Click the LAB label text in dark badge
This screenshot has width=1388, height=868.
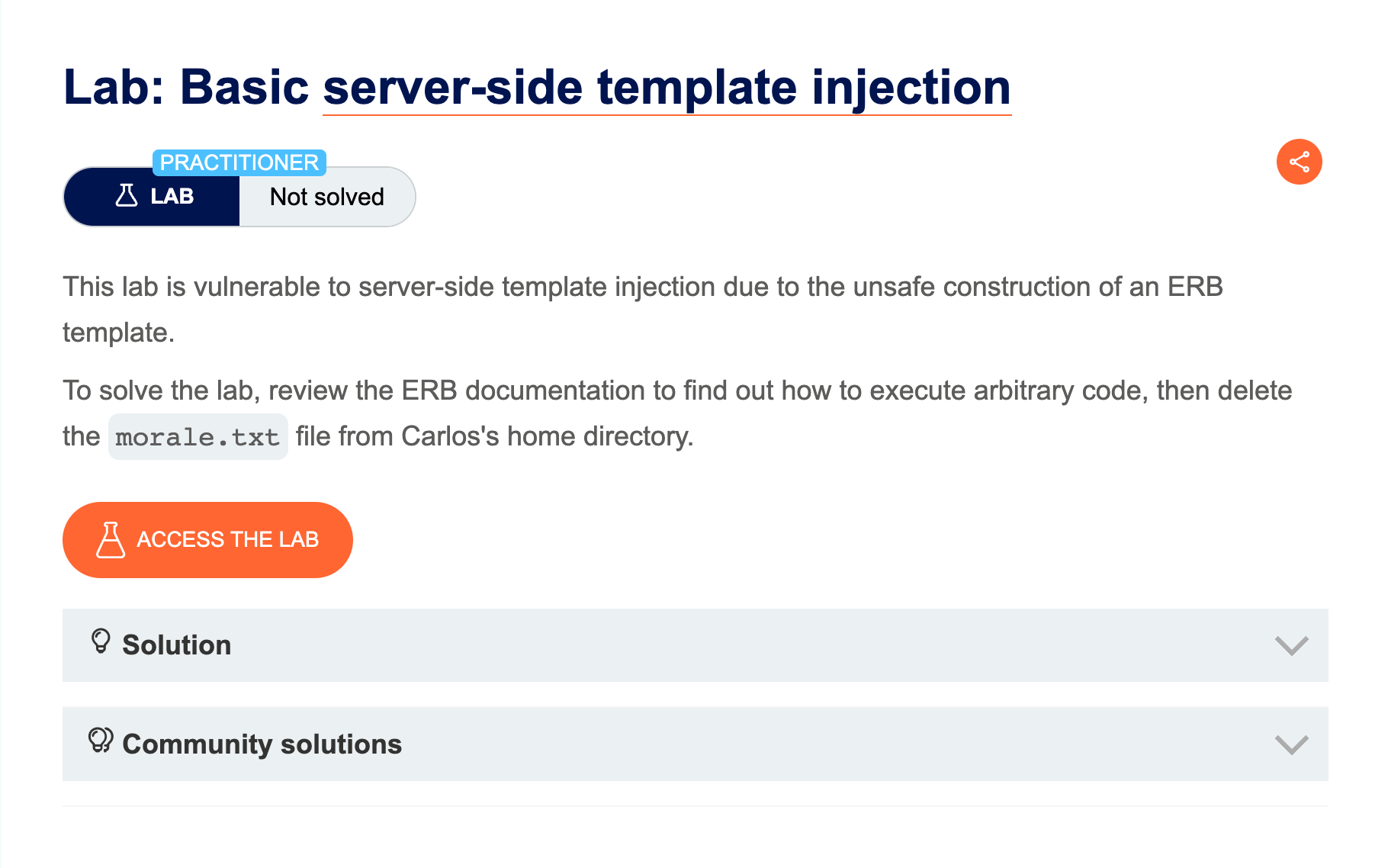tap(172, 197)
